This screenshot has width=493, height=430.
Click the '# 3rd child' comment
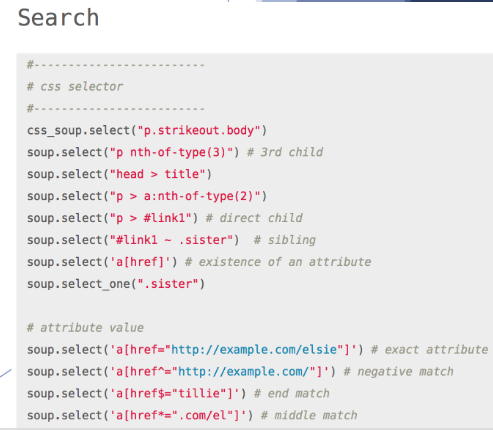tap(285, 152)
